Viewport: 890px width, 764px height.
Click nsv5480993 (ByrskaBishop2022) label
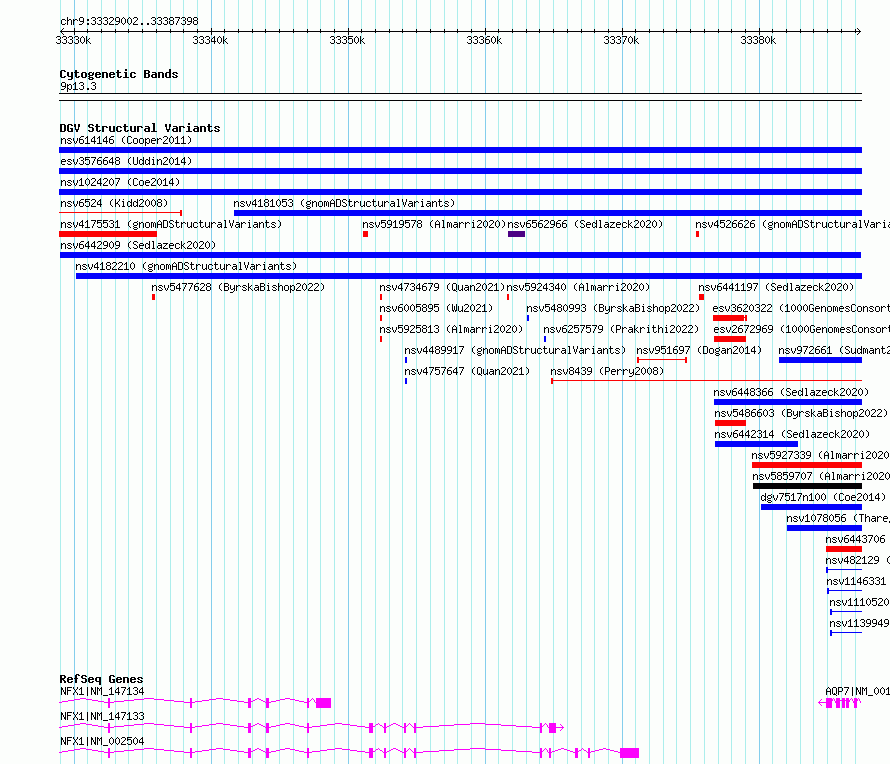[x=613, y=308]
